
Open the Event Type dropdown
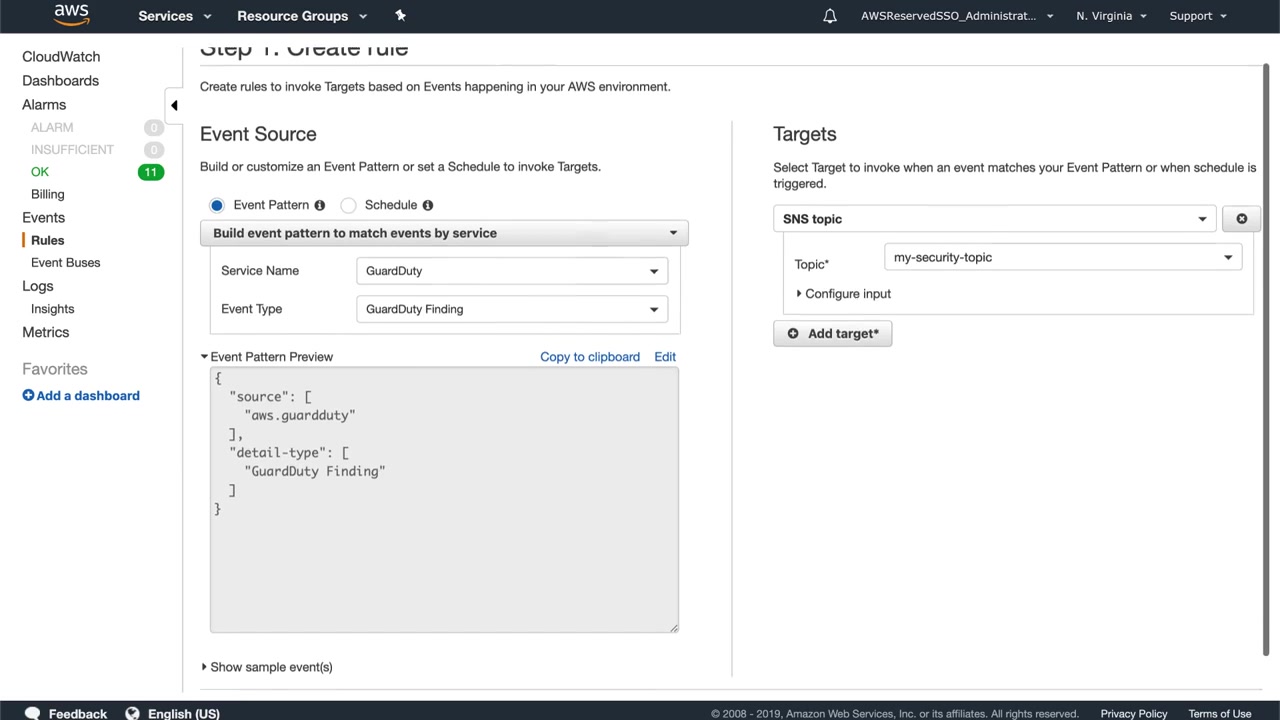(511, 309)
